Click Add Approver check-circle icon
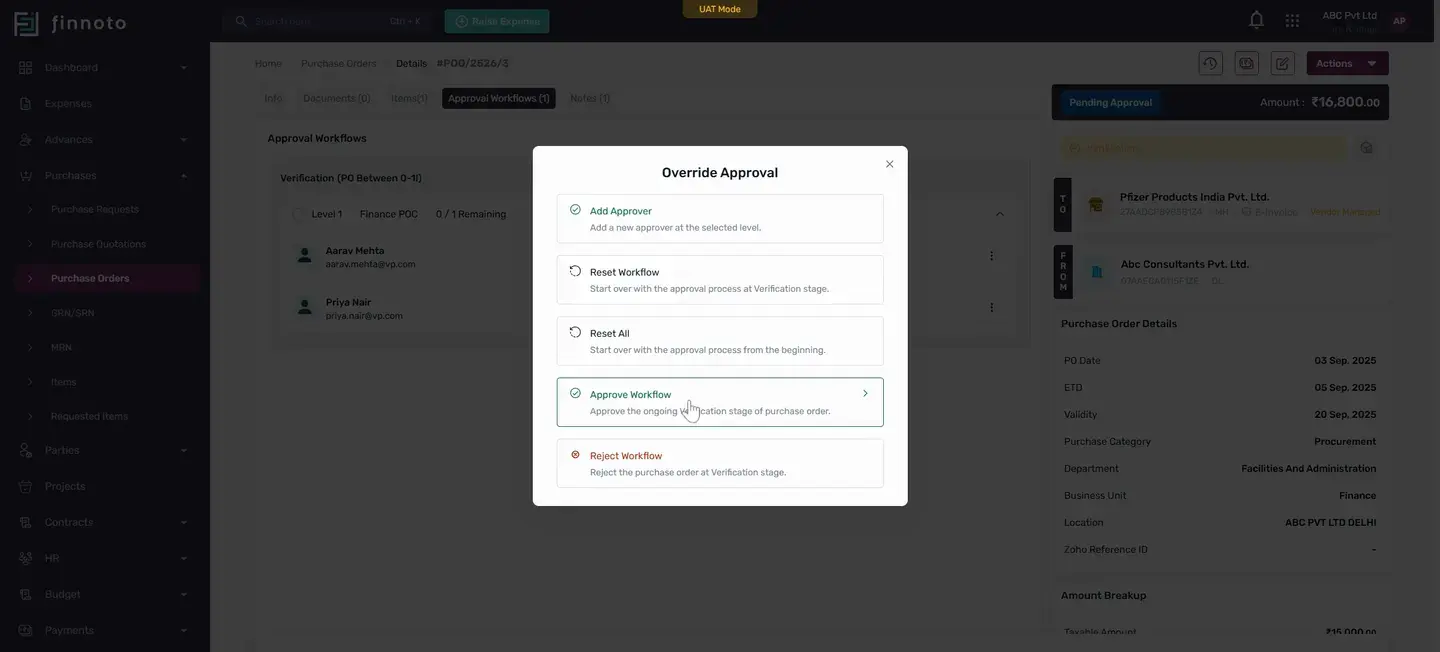The height and width of the screenshot is (652, 1440). (x=575, y=210)
